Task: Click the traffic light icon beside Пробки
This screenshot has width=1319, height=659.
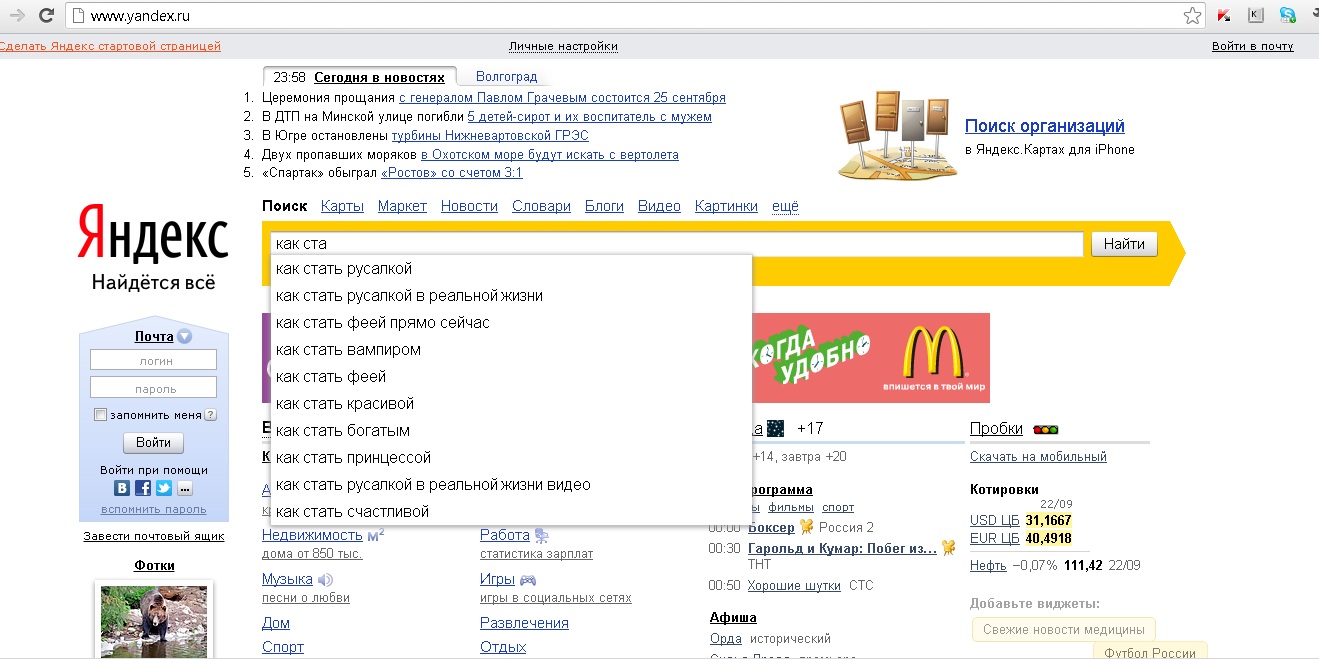Action: [x=1046, y=429]
